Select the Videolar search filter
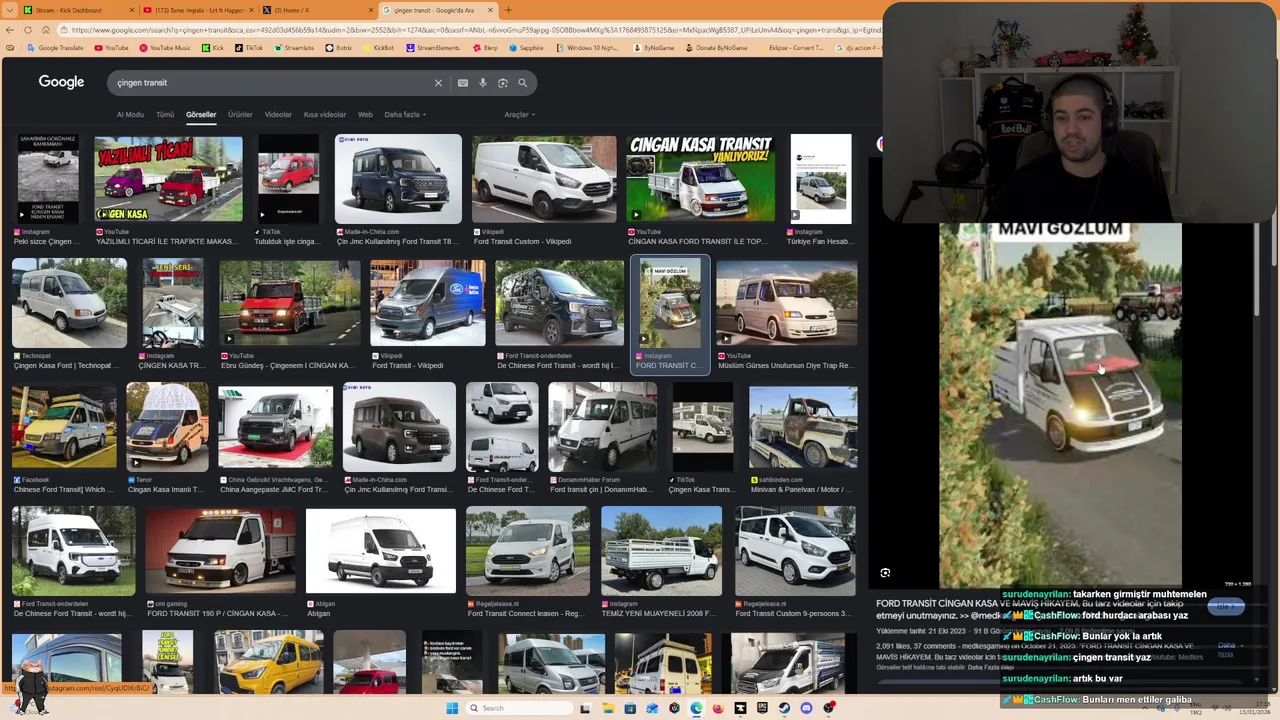This screenshot has width=1280, height=720. click(278, 115)
